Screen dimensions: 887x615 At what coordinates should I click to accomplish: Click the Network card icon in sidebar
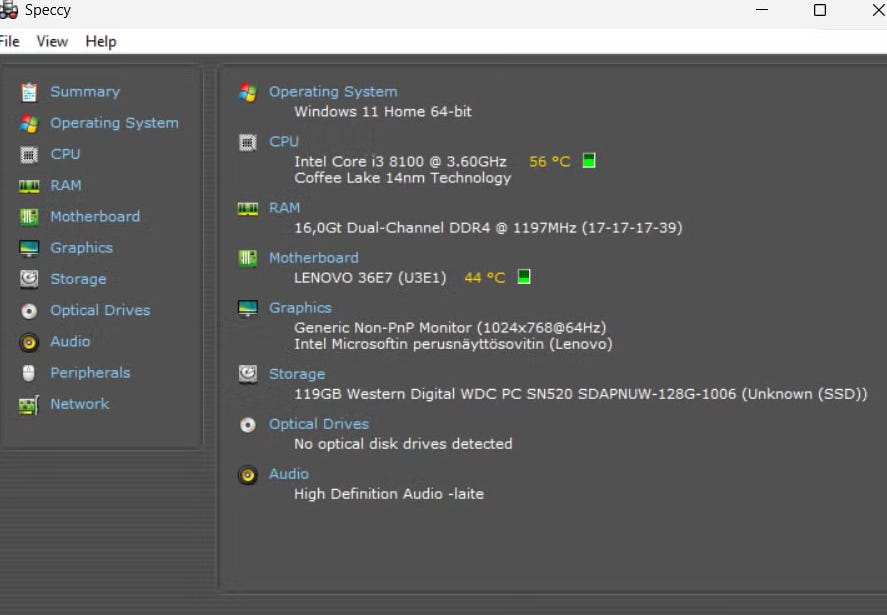point(29,405)
